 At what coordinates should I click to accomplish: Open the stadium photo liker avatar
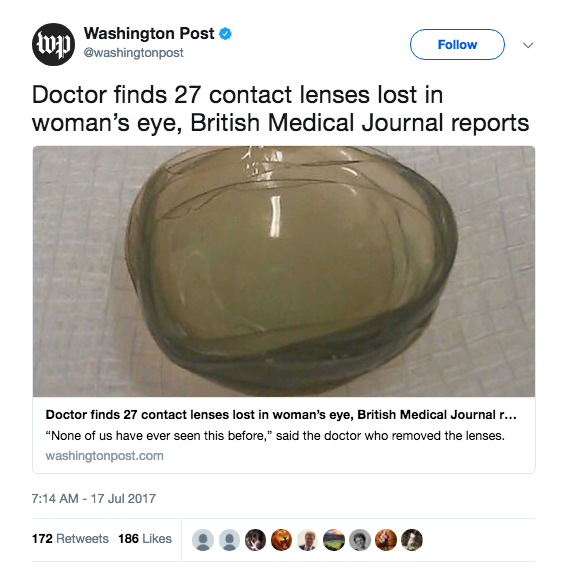click(334, 540)
